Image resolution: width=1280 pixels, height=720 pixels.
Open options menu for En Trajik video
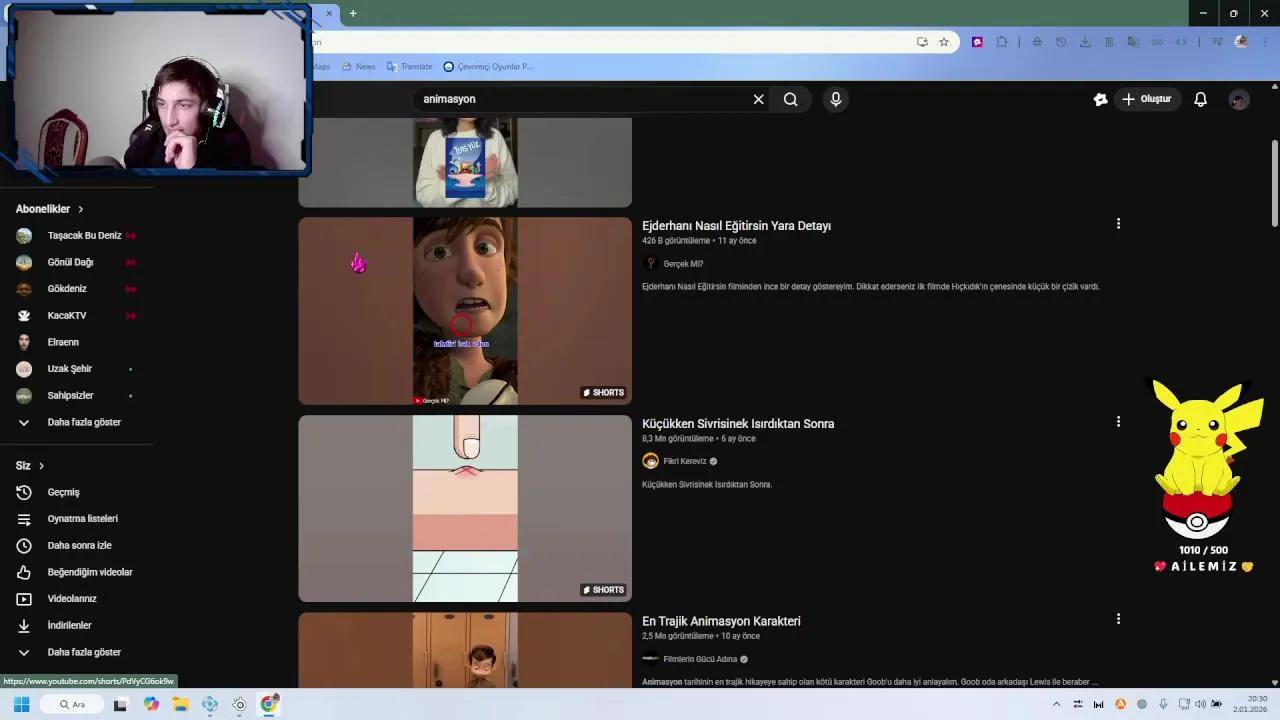pyautogui.click(x=1118, y=619)
